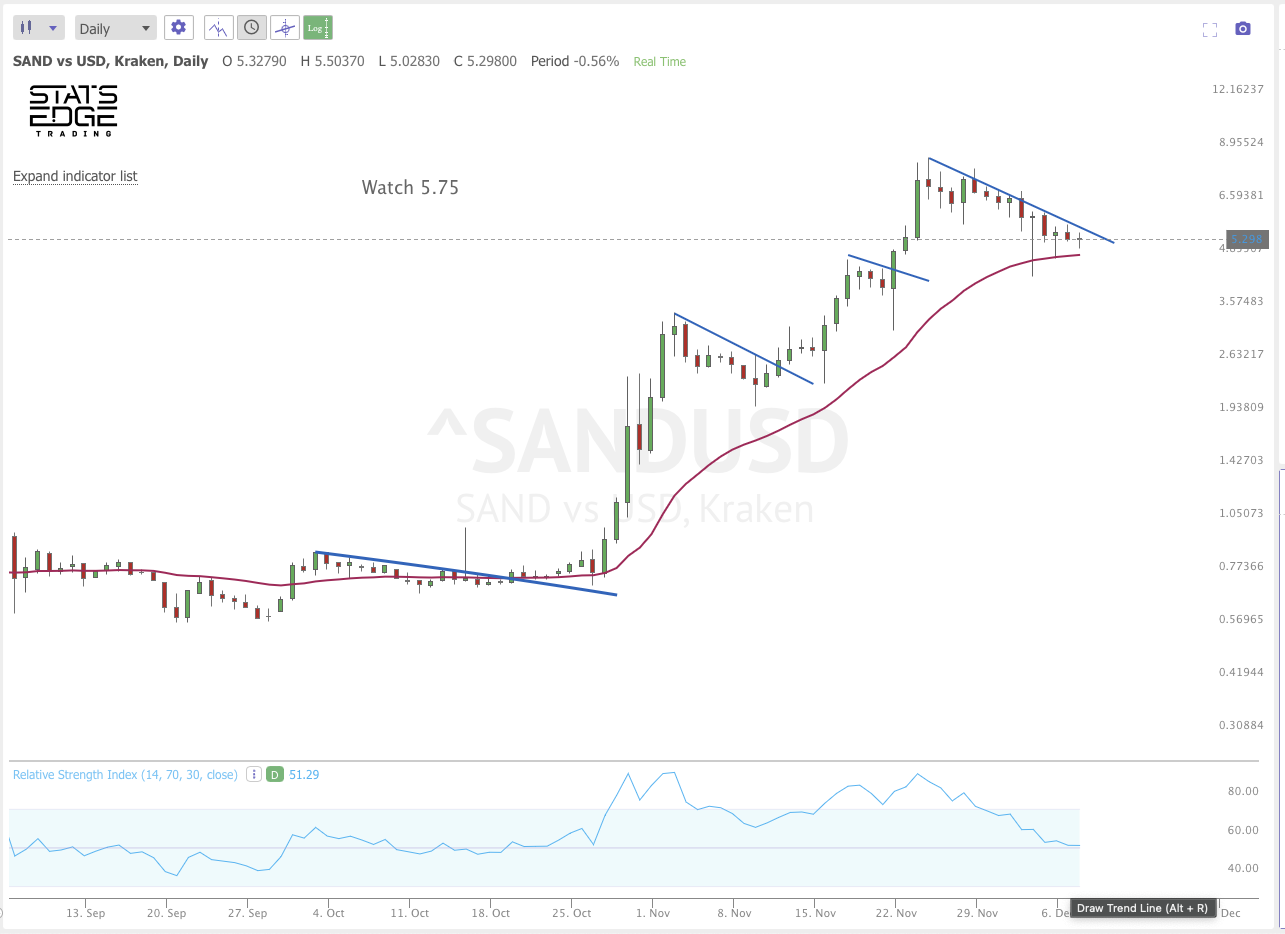Screen dimensions: 1285x934
Task: Click the highlighted 5.298 price label
Action: point(1246,239)
